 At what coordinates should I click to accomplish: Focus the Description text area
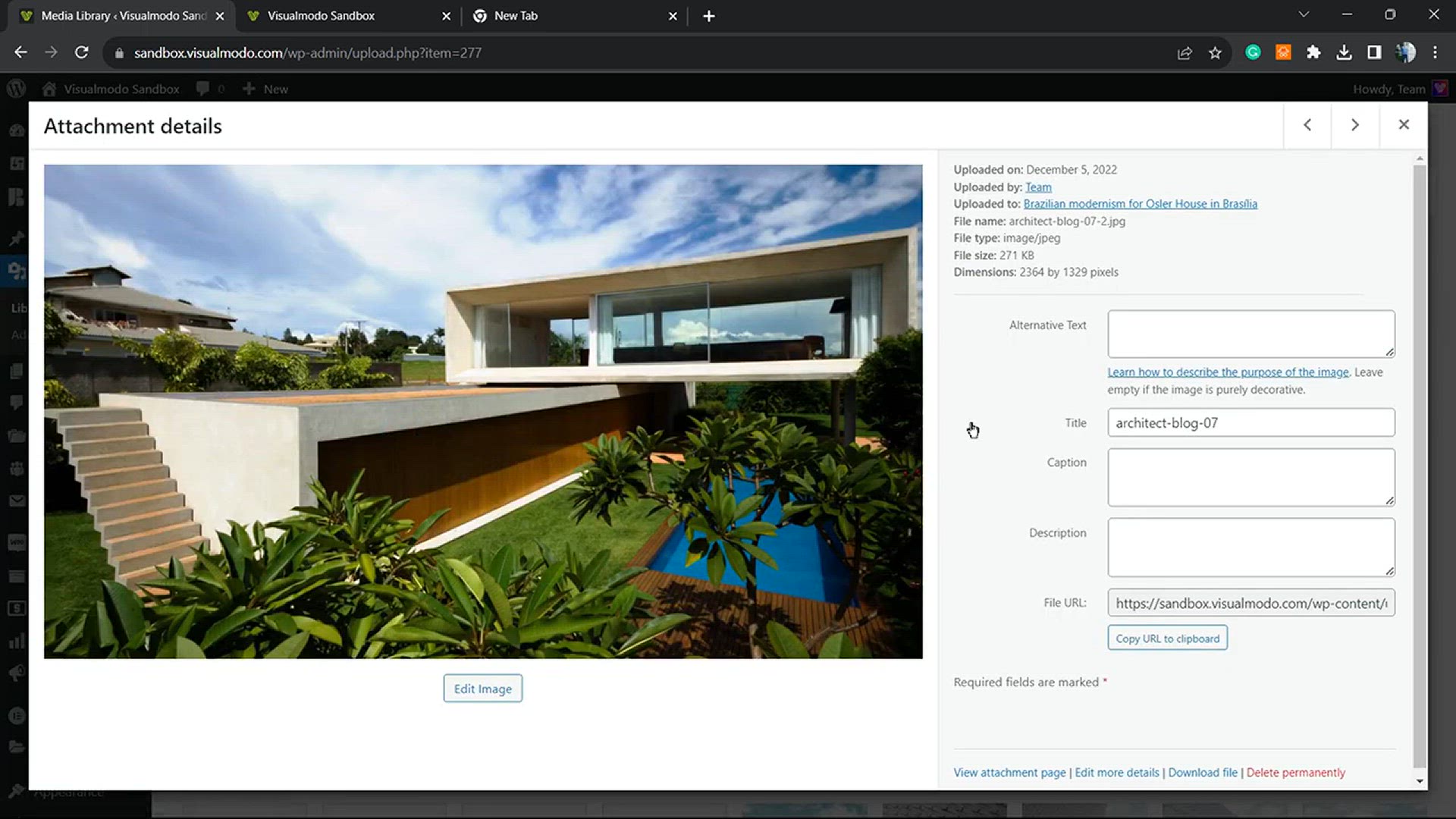point(1250,548)
